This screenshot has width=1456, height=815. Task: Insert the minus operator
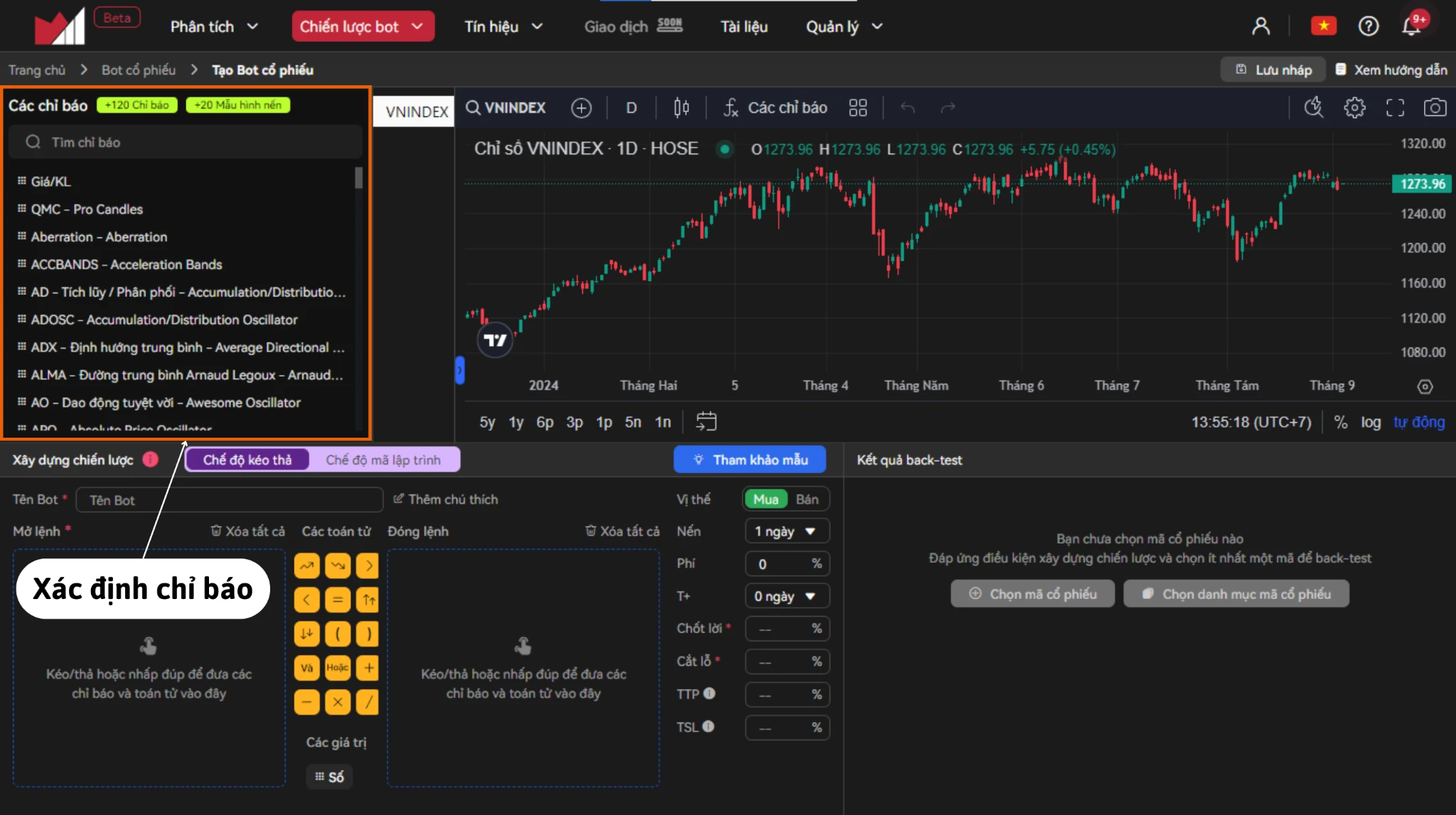[306, 702]
